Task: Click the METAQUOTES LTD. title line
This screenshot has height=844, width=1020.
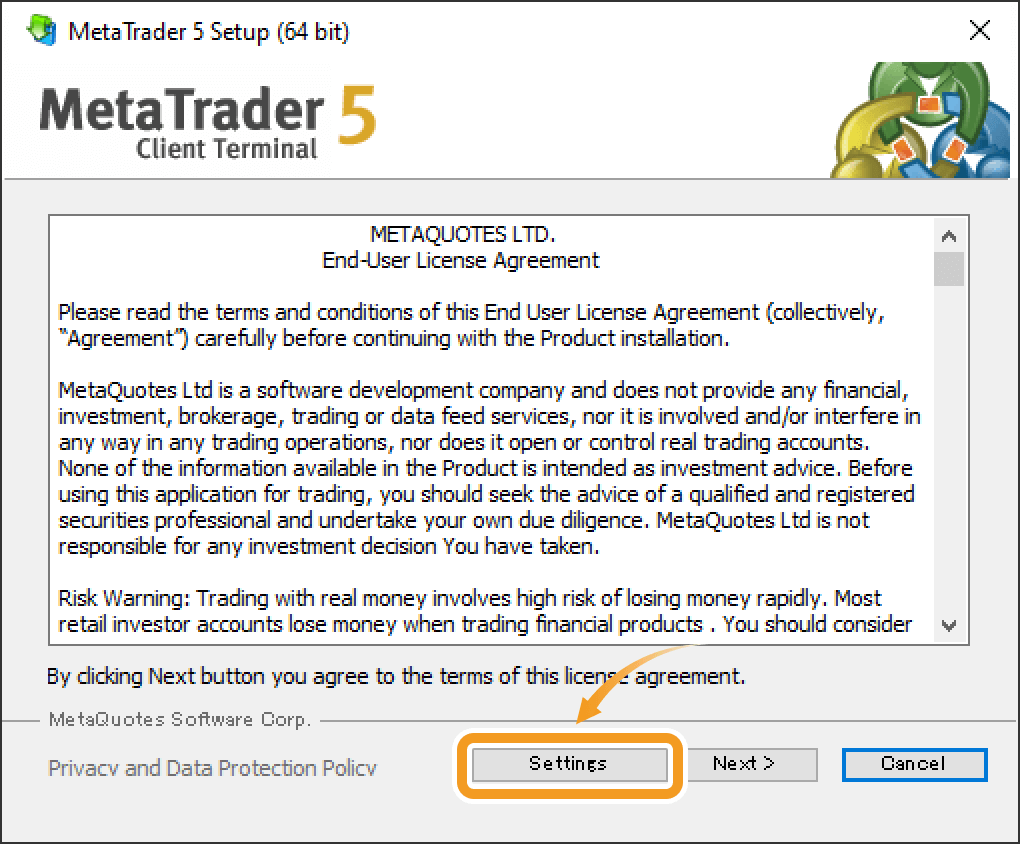Action: (x=463, y=234)
